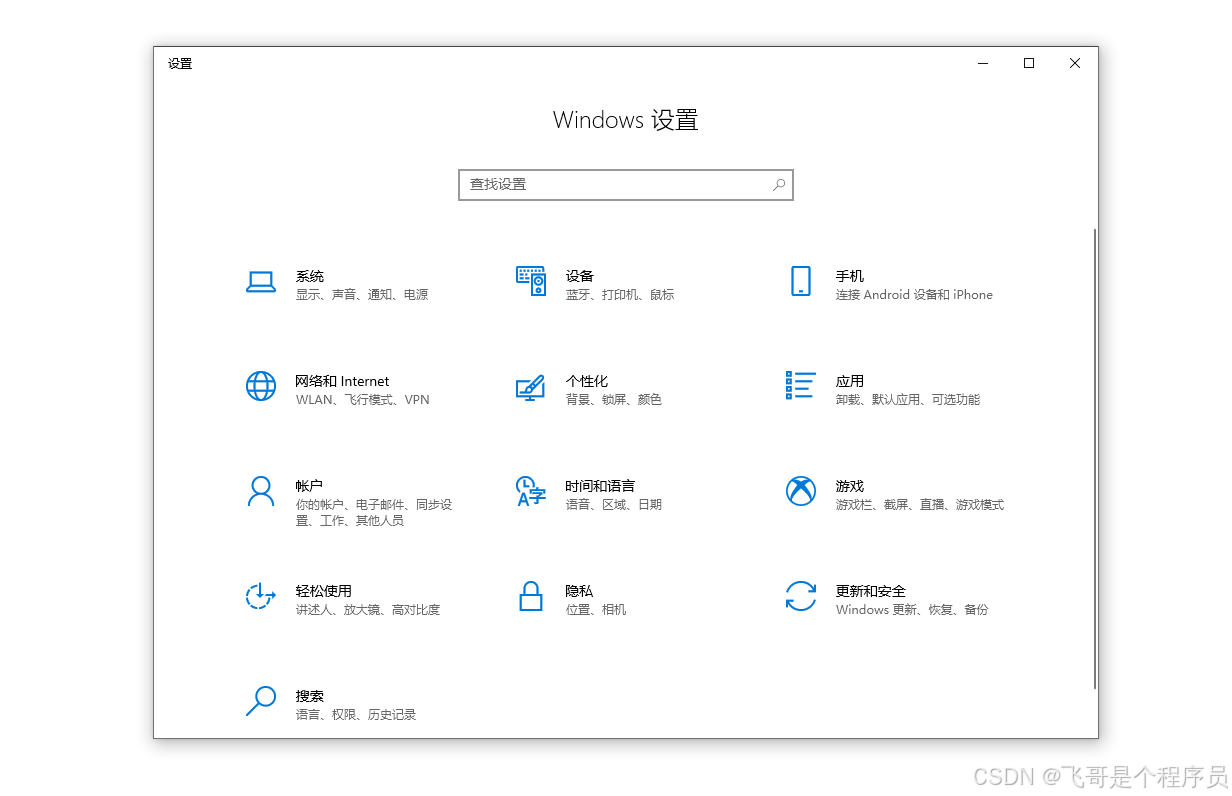The width and height of the screenshot is (1232, 796).
Task: Click the text 位置、相机
Action: [596, 610]
